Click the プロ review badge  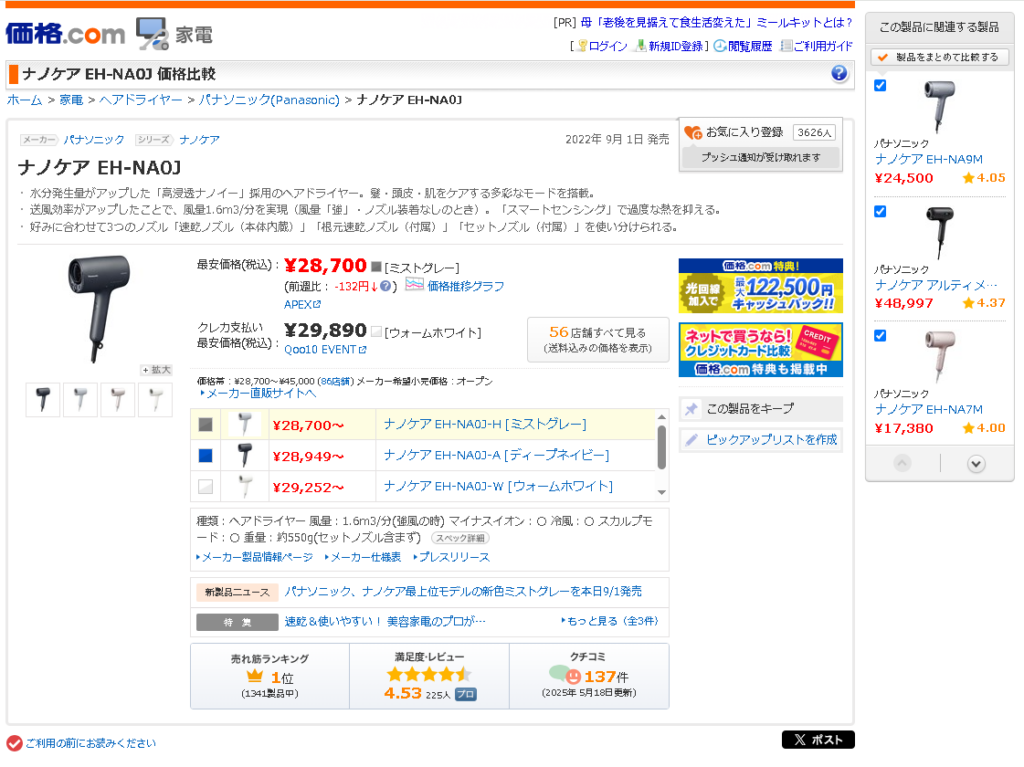tap(466, 694)
